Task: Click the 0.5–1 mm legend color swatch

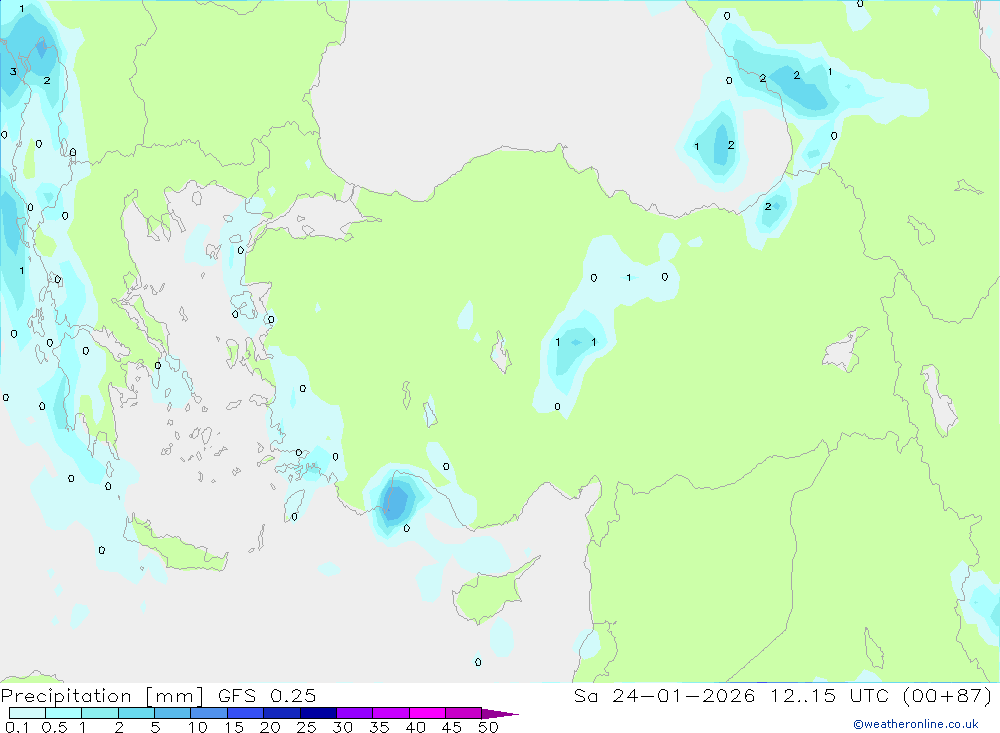Action: tap(63, 713)
